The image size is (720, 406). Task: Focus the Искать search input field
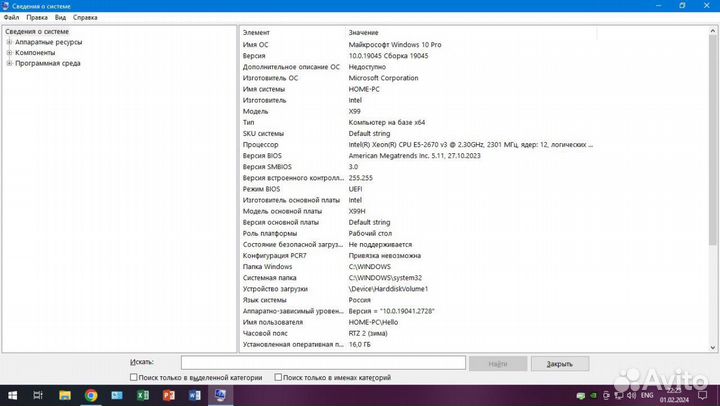click(323, 362)
